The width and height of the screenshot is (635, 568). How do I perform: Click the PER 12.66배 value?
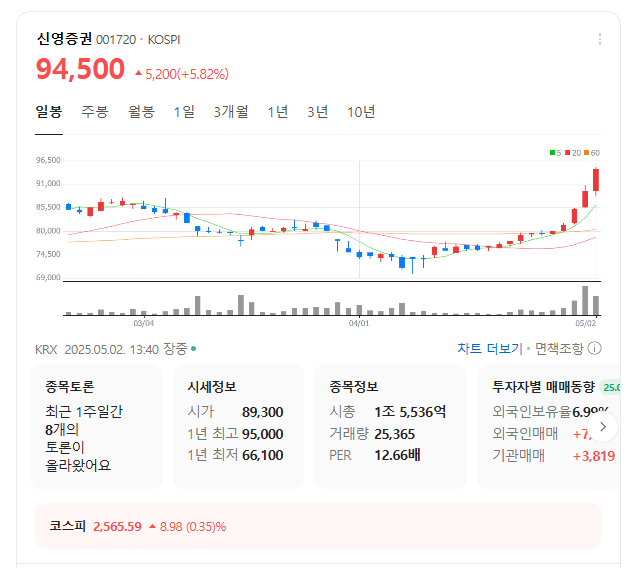[x=397, y=455]
